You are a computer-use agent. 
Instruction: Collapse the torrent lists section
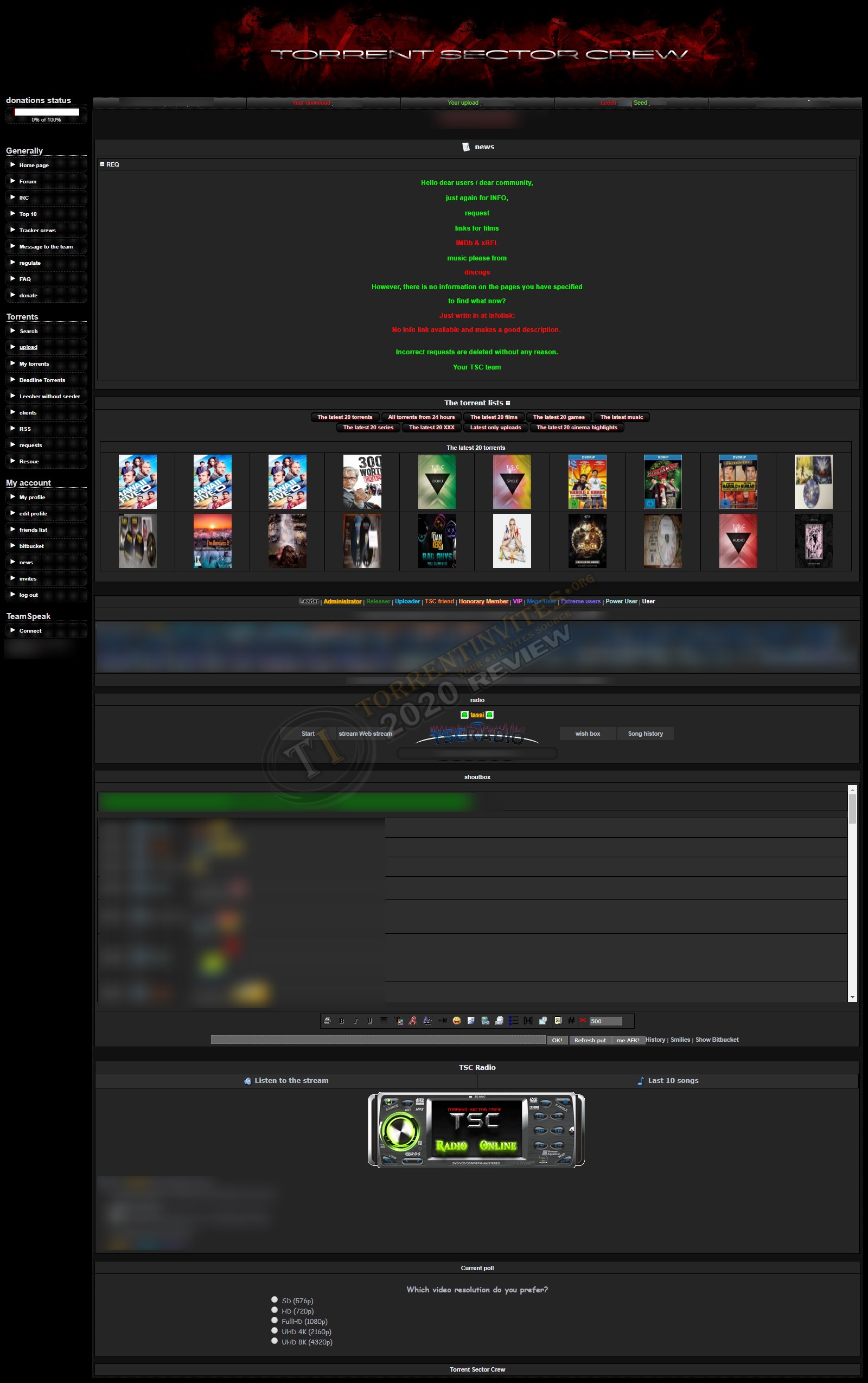tap(508, 403)
